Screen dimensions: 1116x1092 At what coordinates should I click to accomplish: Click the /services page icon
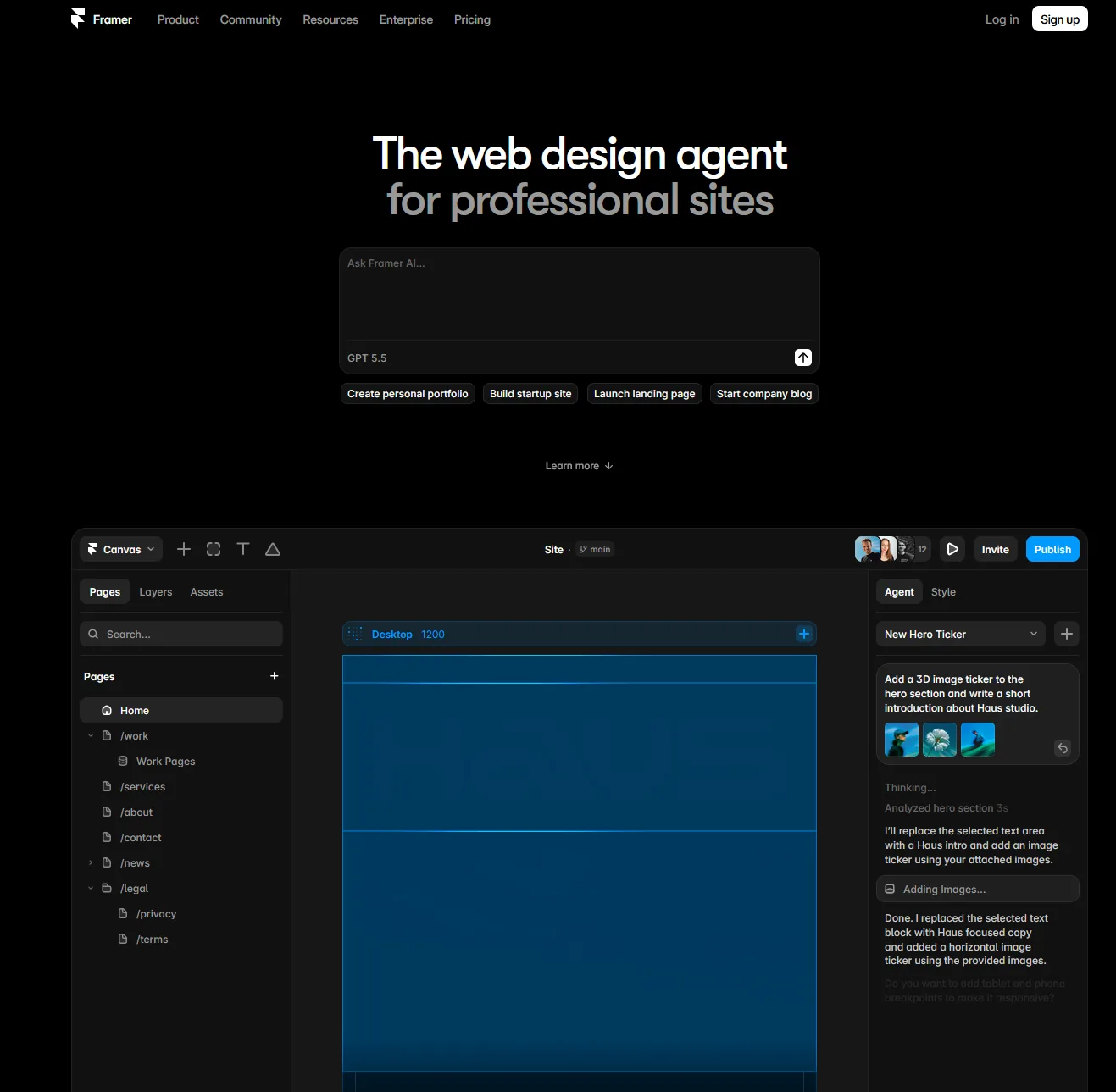[107, 786]
